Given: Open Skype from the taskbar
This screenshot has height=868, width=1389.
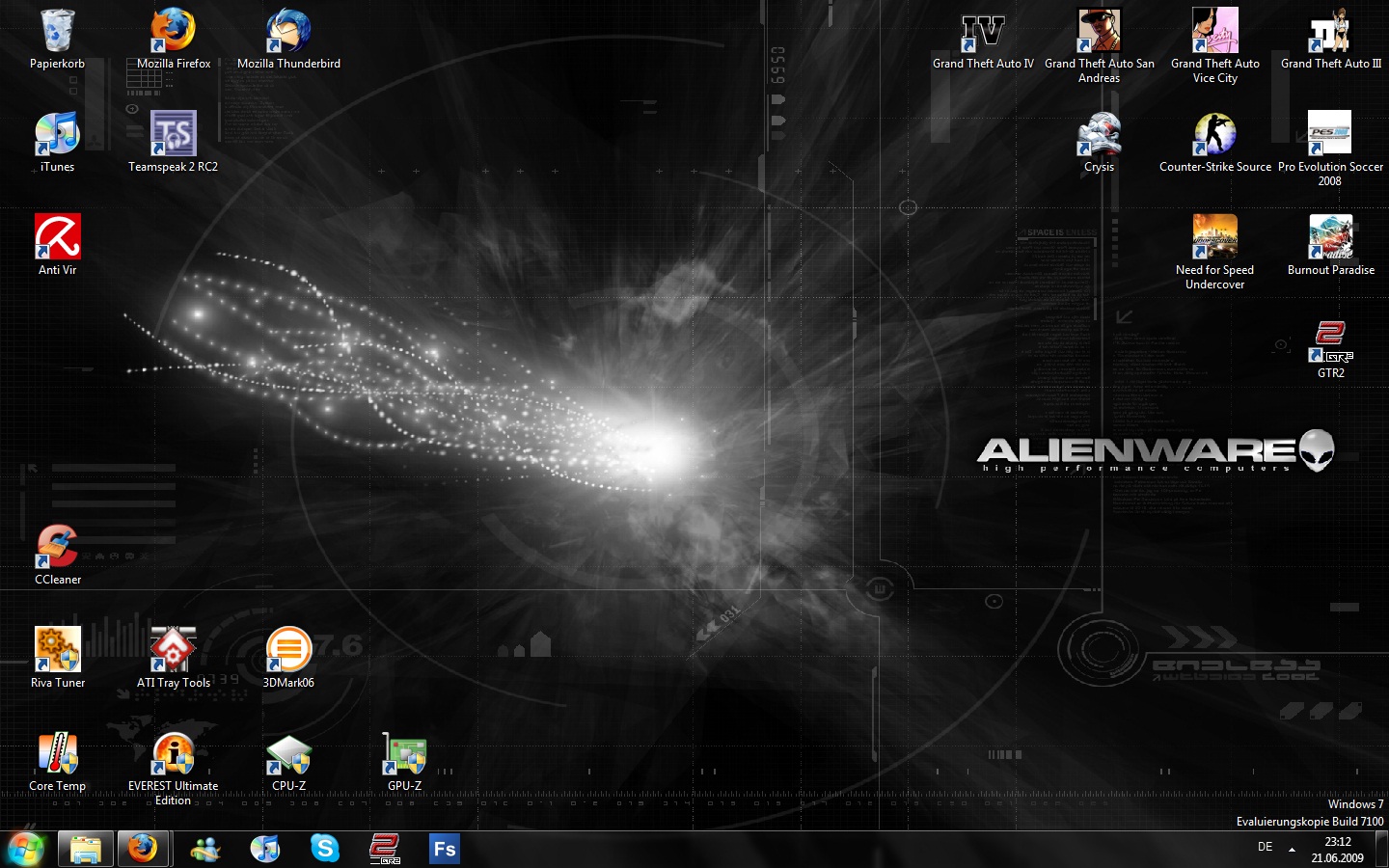Looking at the screenshot, I should point(325,849).
